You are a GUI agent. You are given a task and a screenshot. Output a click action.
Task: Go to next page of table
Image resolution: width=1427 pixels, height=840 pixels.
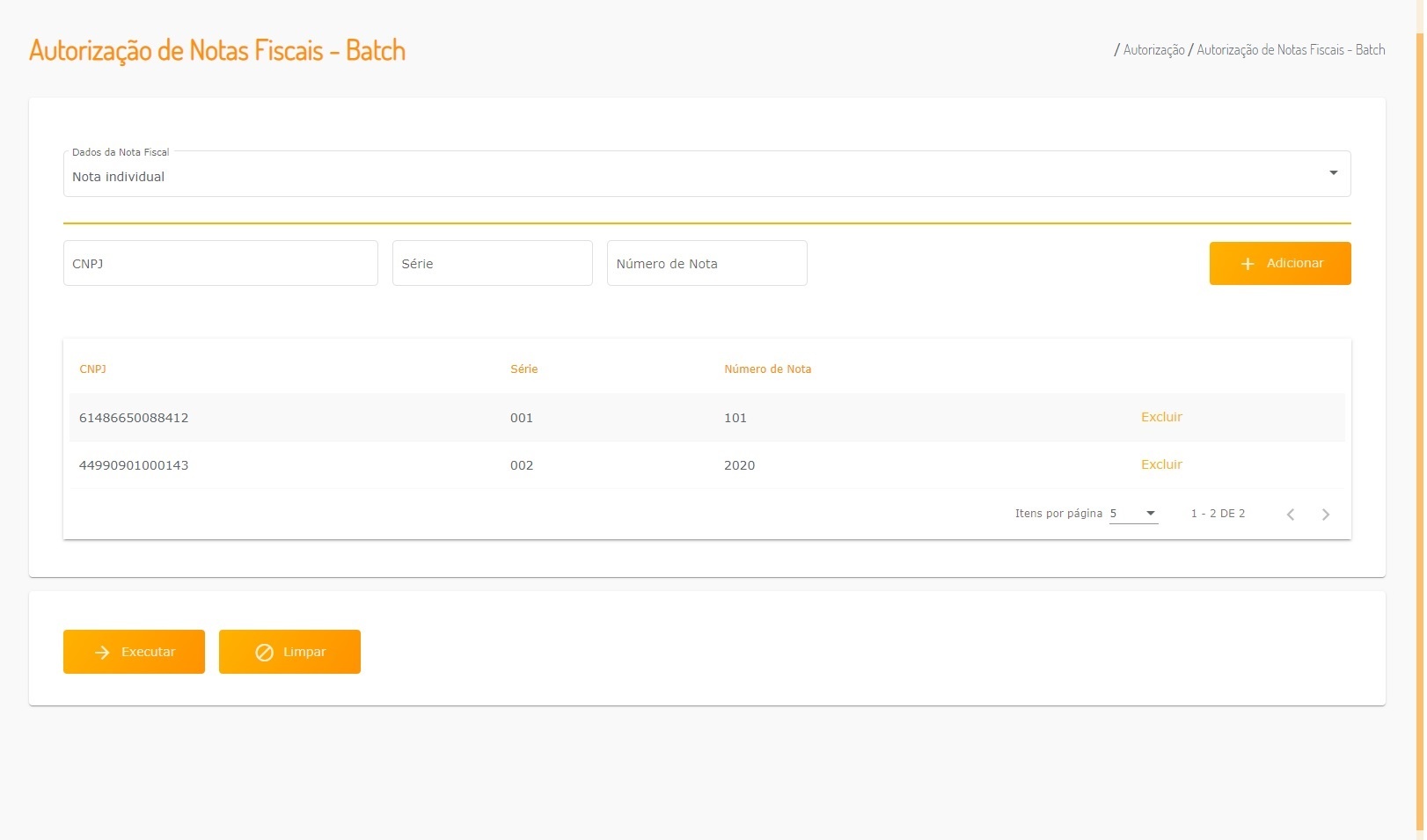[x=1326, y=515]
